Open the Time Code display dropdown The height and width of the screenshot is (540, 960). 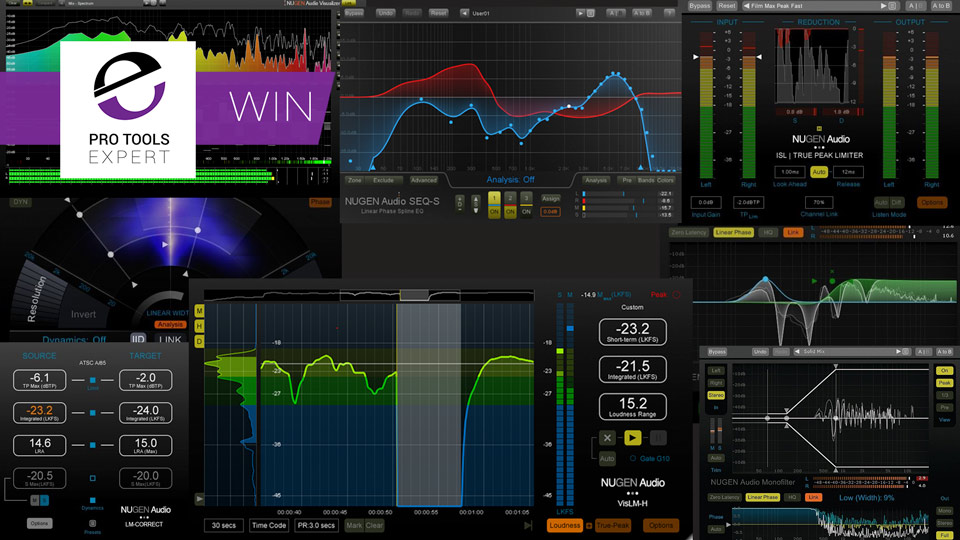click(x=269, y=525)
